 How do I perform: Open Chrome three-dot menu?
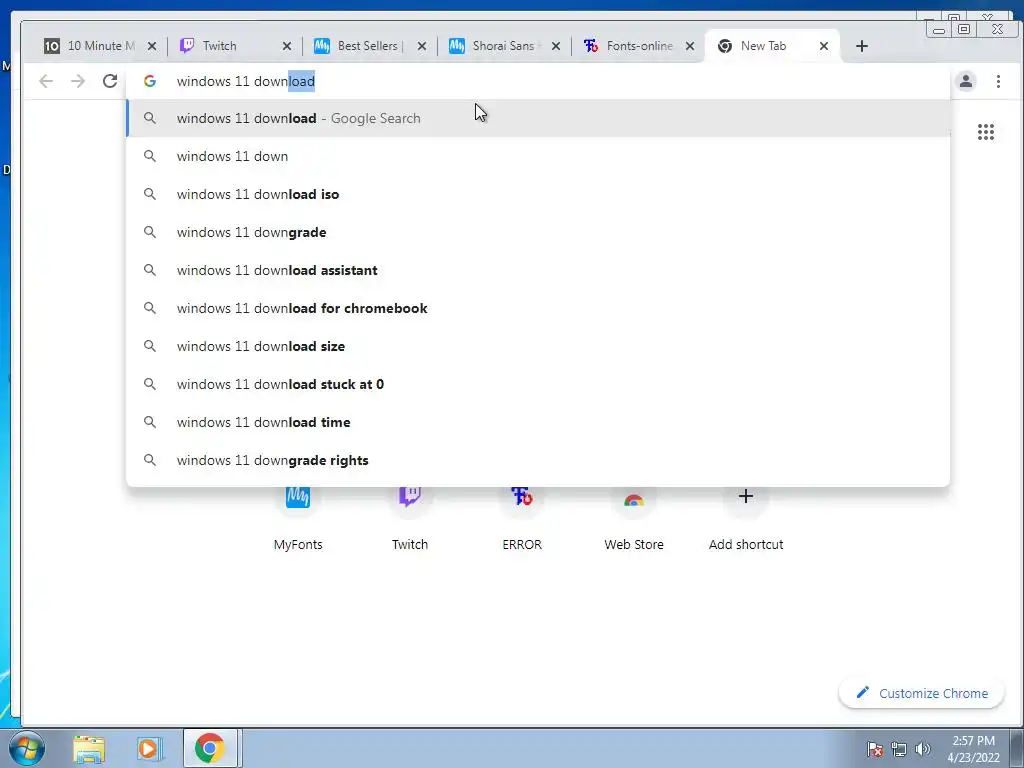tap(998, 81)
